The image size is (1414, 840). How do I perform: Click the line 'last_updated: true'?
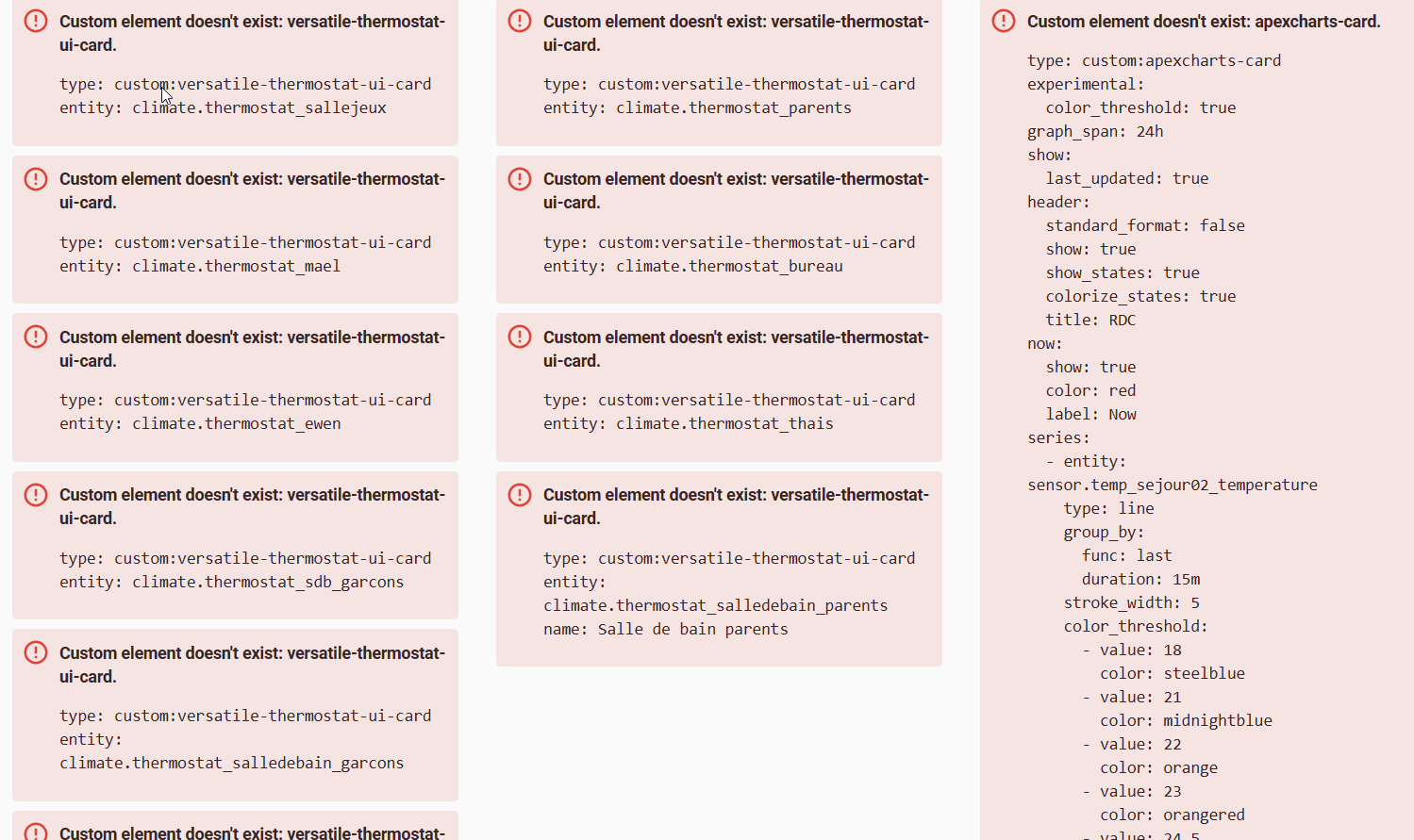point(1127,178)
